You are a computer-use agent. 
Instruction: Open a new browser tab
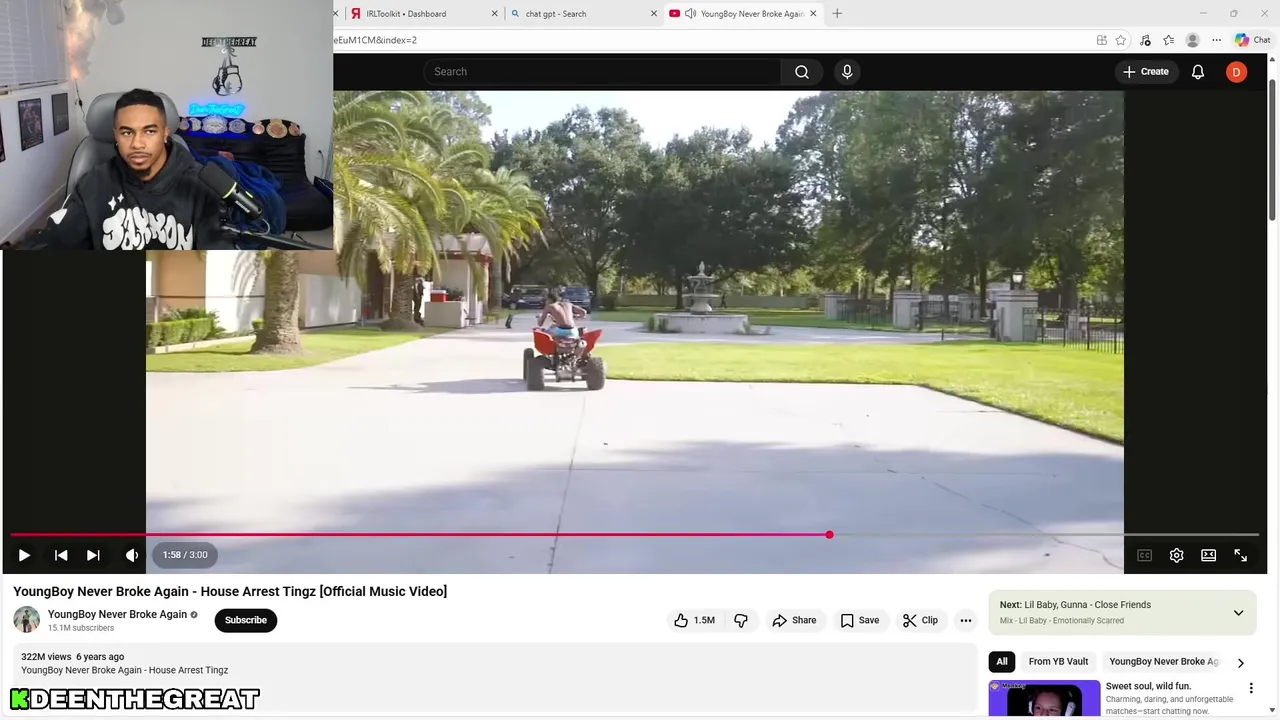[x=837, y=14]
